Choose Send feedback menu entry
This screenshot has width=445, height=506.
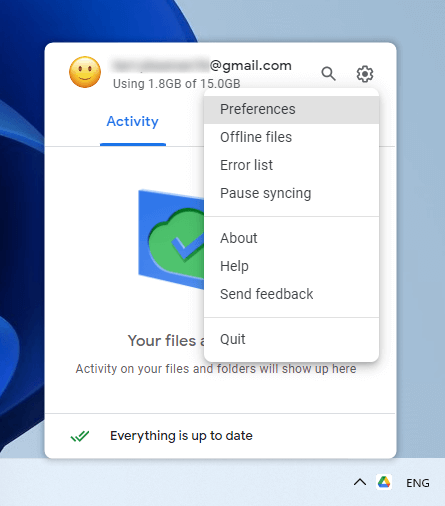coord(291,294)
